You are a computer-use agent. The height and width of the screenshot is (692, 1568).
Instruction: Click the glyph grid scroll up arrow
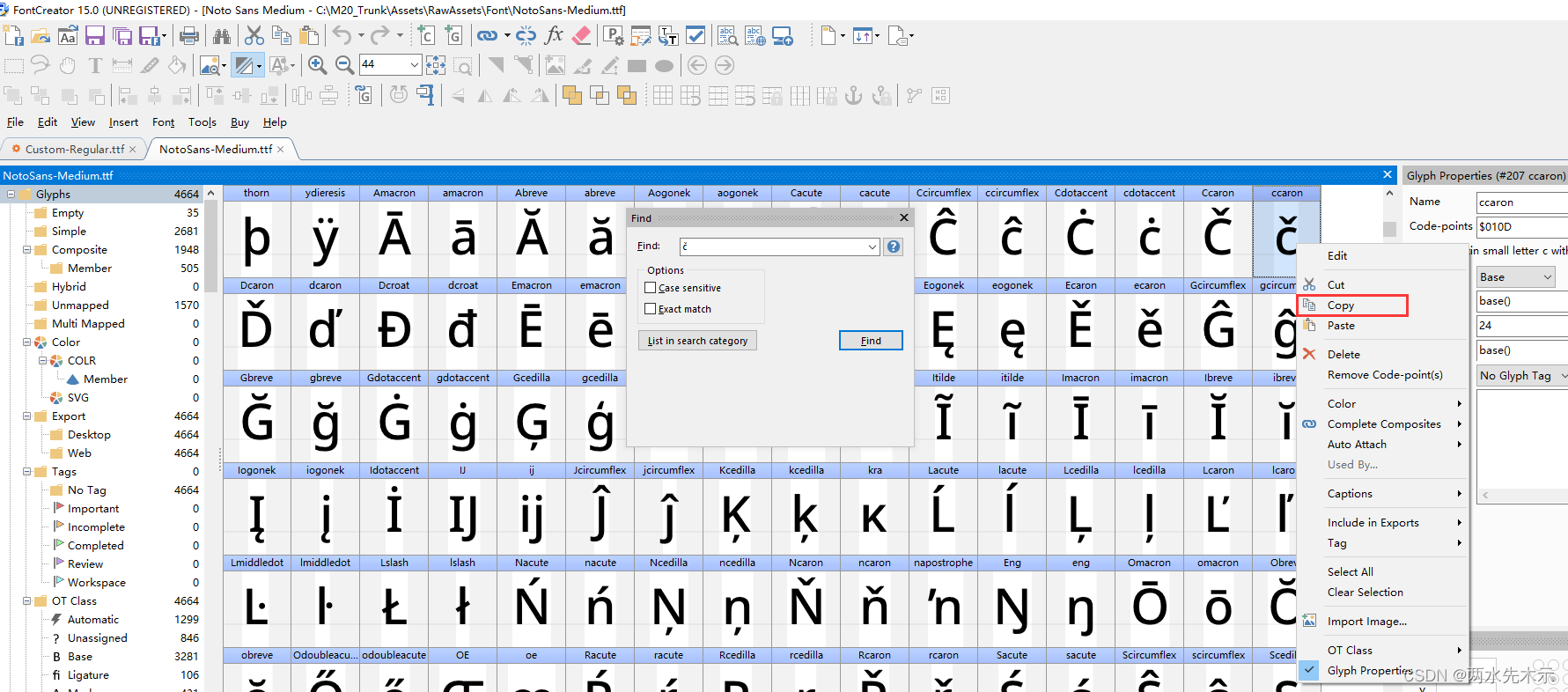point(1389,194)
